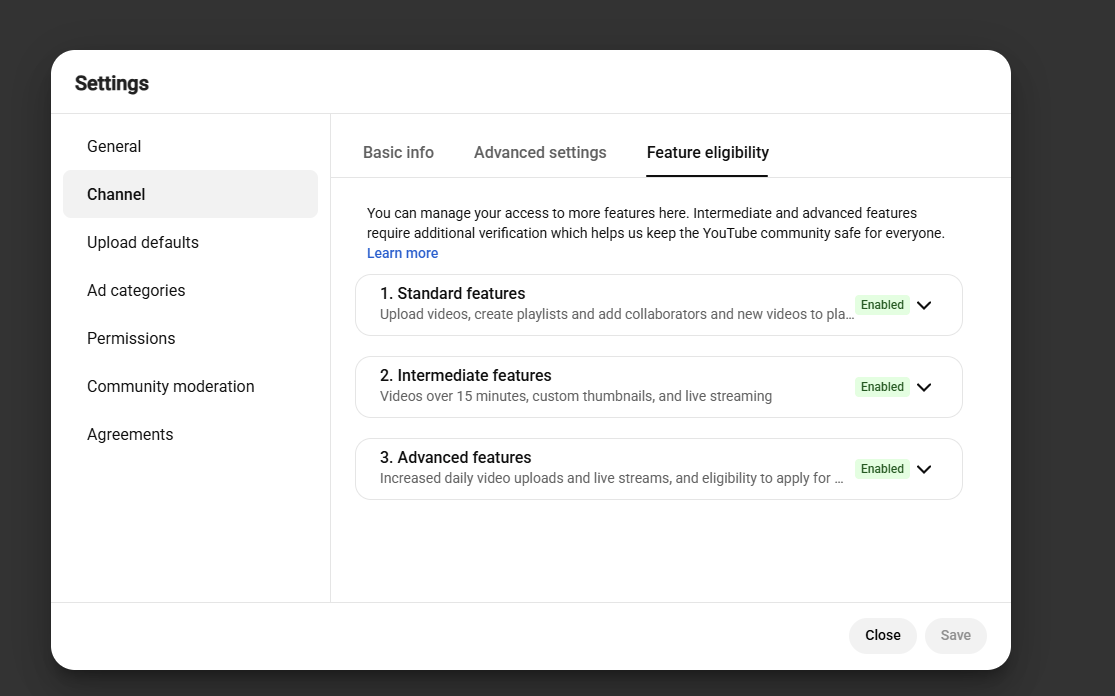Viewport: 1115px width, 696px height.
Task: Click the Settings dialog title
Action: click(112, 83)
